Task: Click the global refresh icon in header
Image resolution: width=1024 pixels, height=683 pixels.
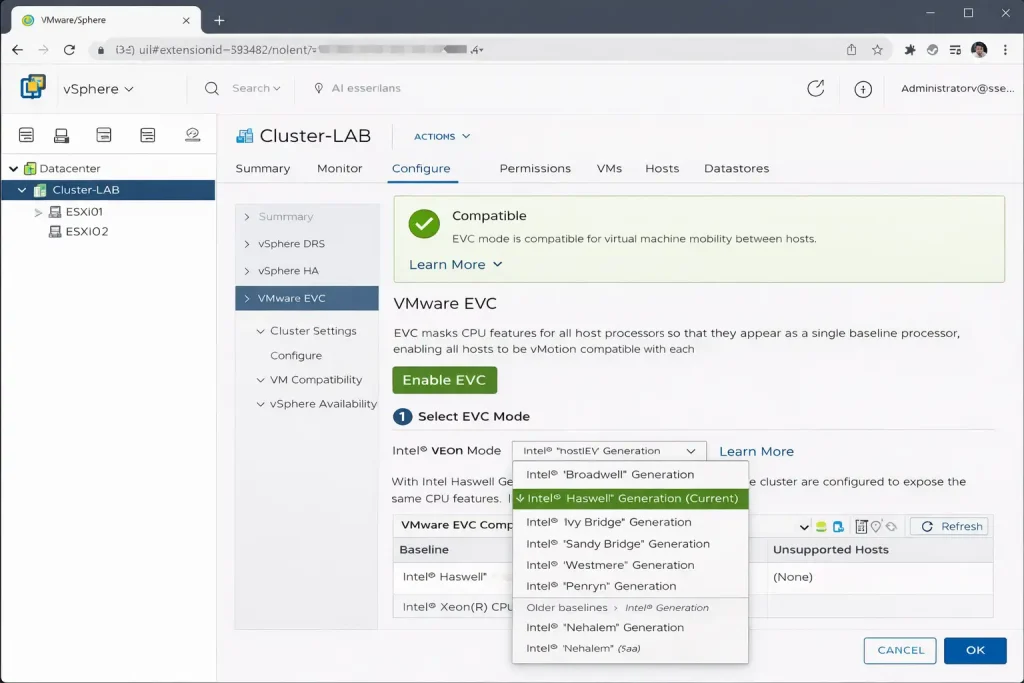Action: [816, 88]
